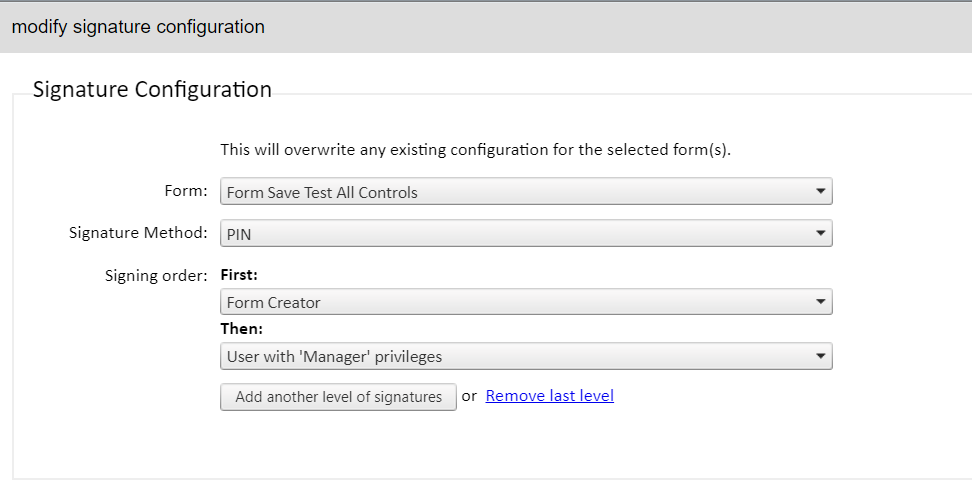Click the 'Form:' field label

pyautogui.click(x=185, y=190)
